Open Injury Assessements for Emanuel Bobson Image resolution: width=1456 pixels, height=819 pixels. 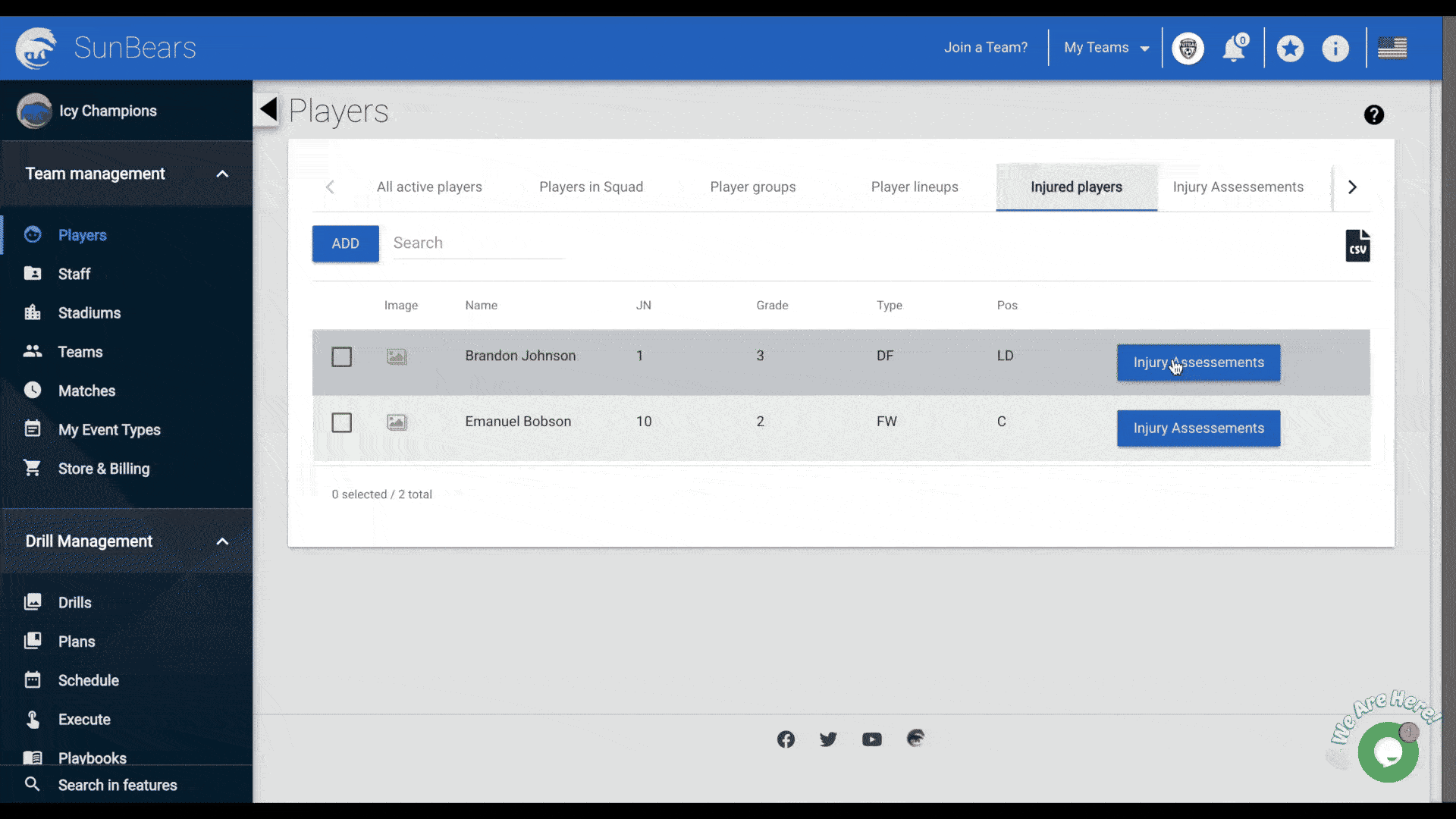(x=1198, y=428)
